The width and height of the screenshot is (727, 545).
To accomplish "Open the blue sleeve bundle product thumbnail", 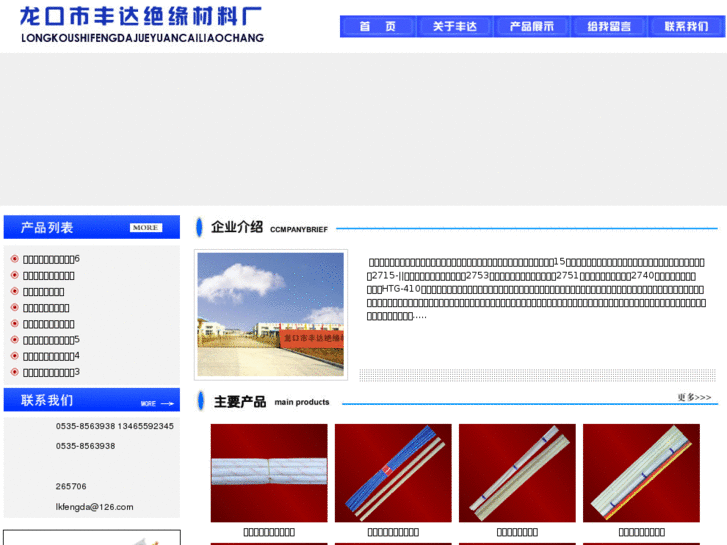I will (x=393, y=473).
